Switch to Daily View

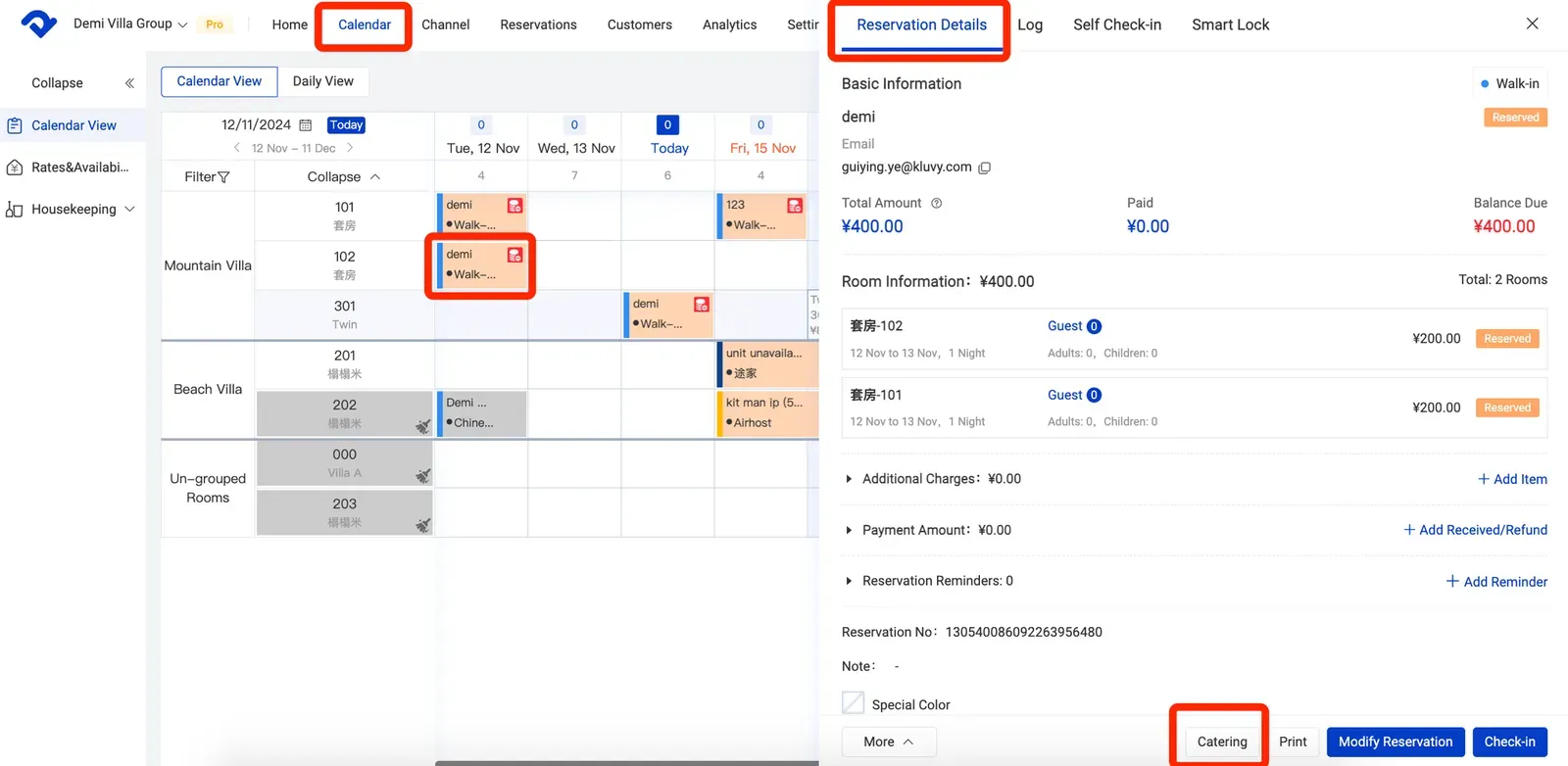pyautogui.click(x=322, y=81)
